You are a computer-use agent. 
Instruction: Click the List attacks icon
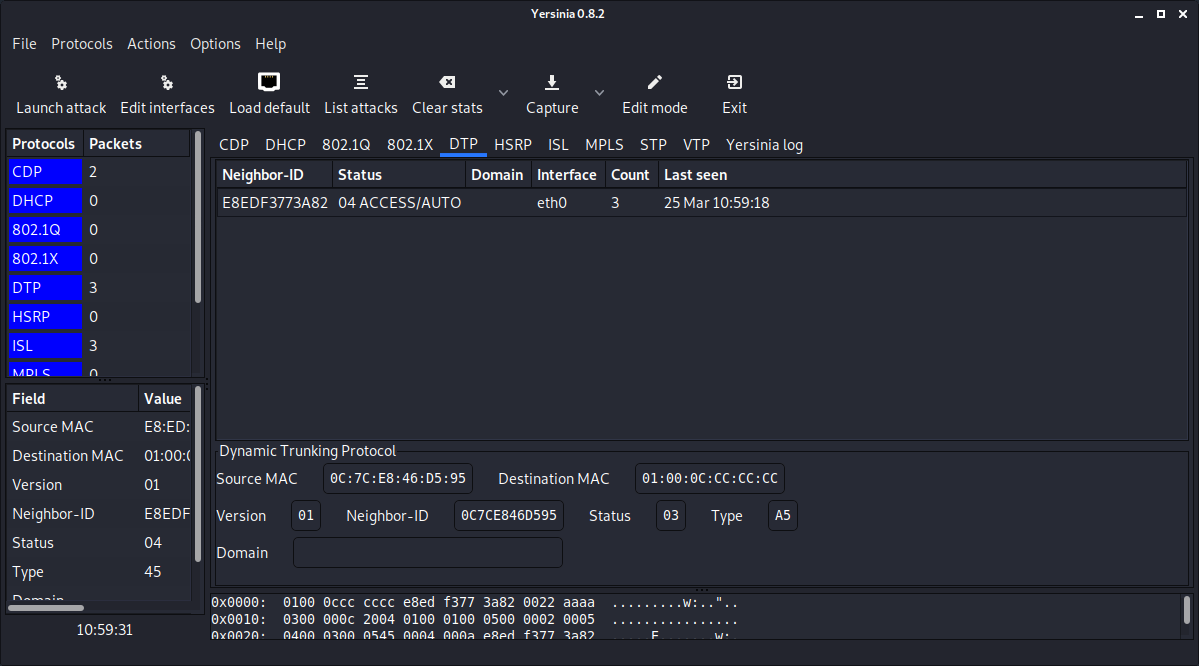point(361,82)
